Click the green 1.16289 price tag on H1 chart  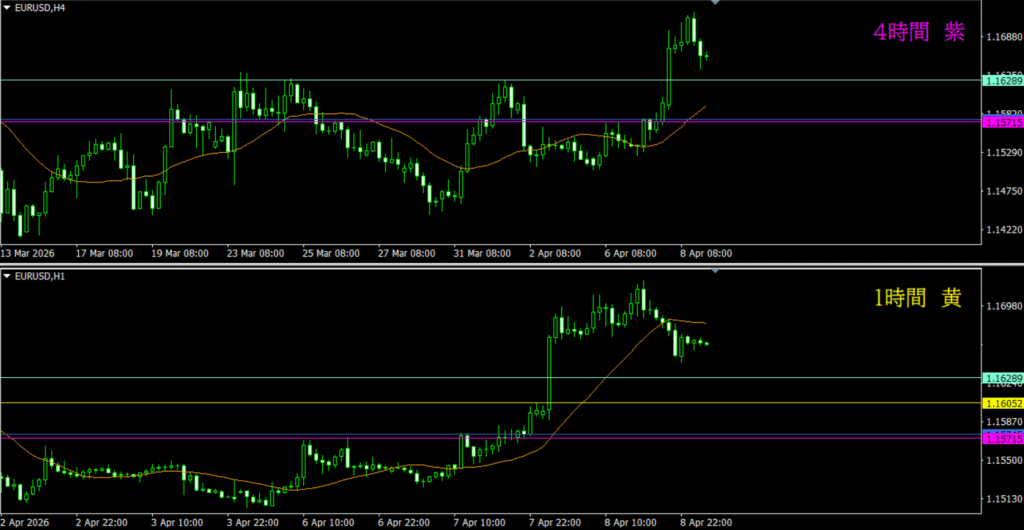pos(1002,378)
